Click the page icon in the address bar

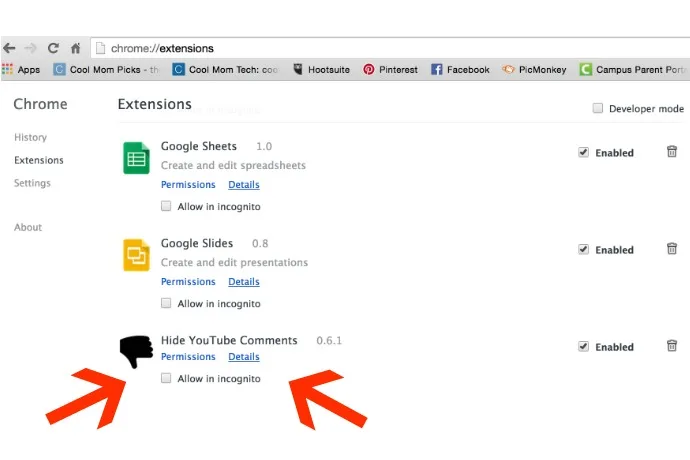pyautogui.click(x=100, y=48)
